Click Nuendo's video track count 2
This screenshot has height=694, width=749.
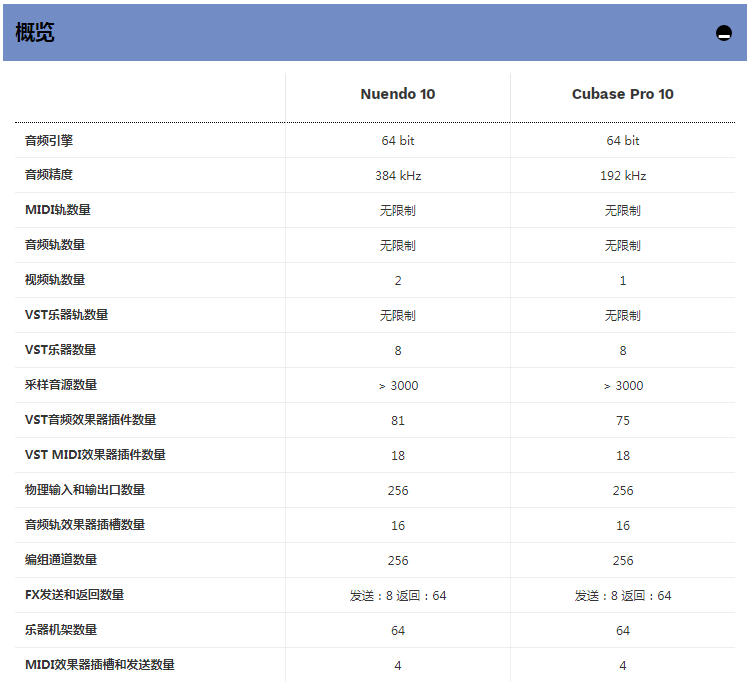coord(398,280)
